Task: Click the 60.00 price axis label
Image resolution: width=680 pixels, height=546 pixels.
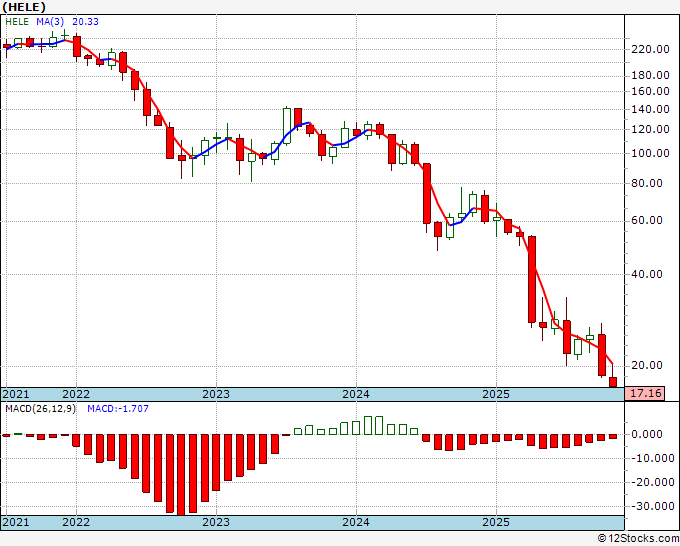Action: point(647,220)
